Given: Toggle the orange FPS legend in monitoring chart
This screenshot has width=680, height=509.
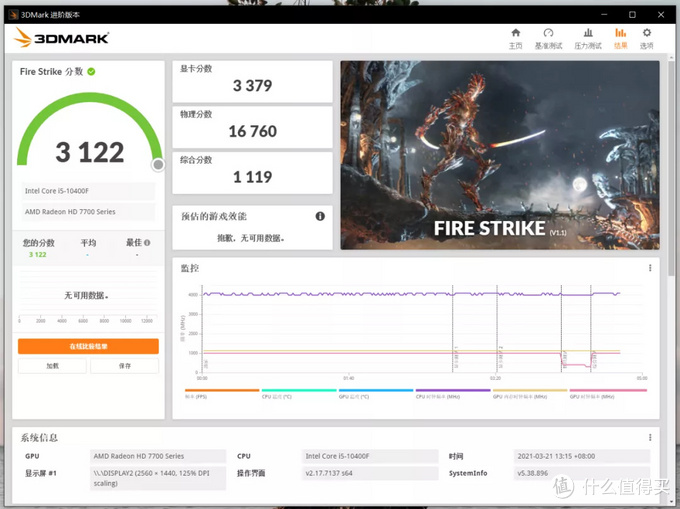Looking at the screenshot, I should tap(221, 393).
